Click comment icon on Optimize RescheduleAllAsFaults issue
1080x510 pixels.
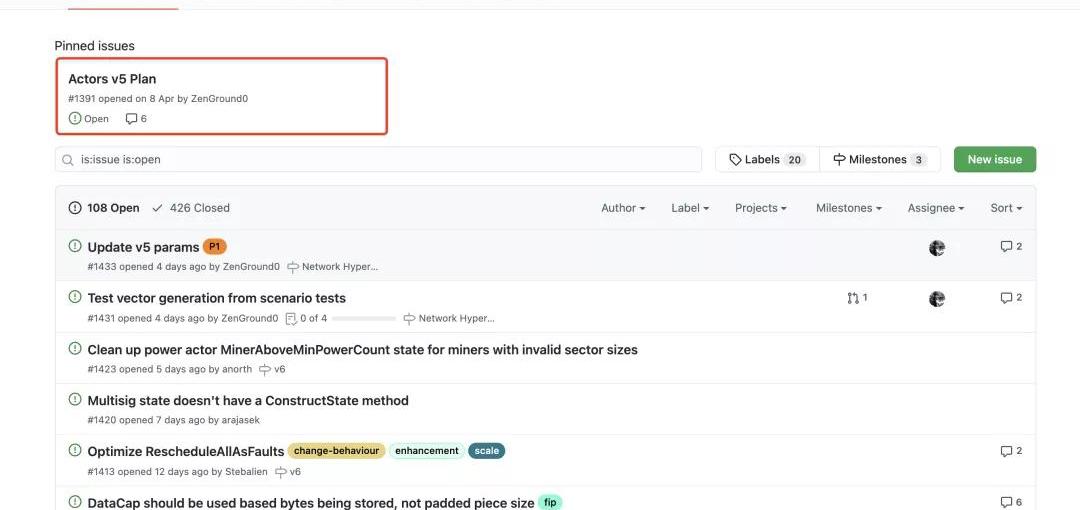(1006, 451)
